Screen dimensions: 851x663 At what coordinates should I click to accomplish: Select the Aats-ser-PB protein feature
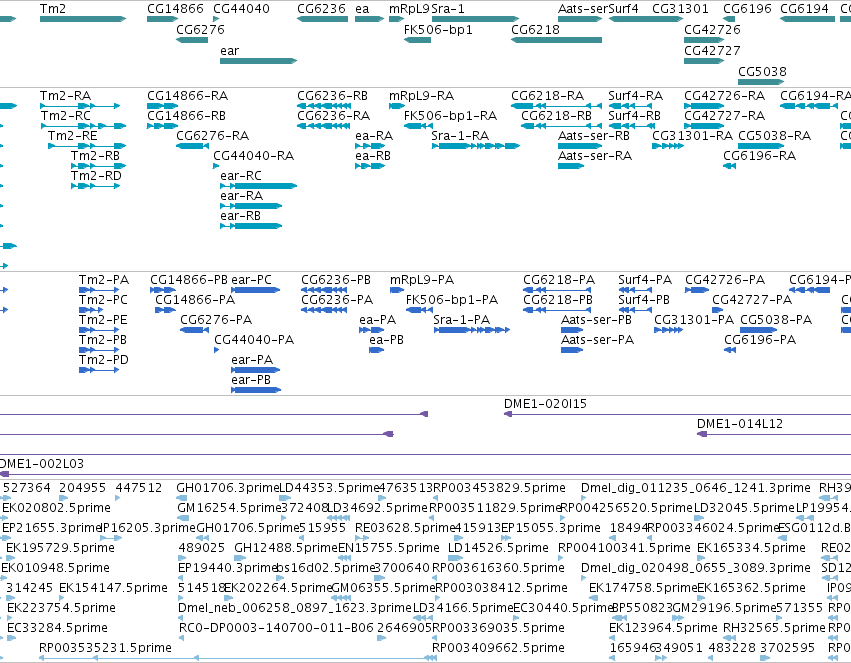click(572, 330)
